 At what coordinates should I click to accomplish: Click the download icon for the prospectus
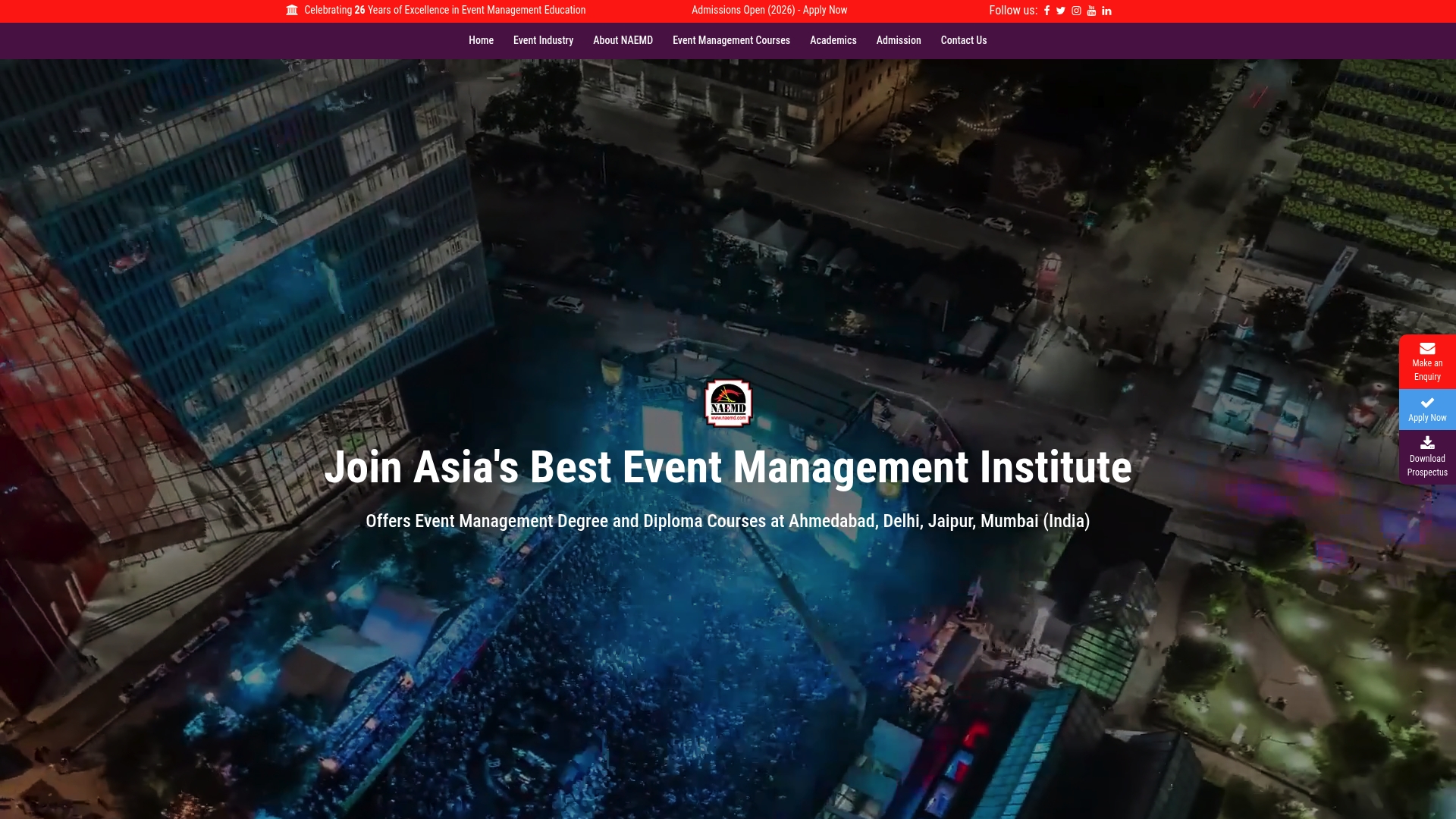click(x=1427, y=442)
